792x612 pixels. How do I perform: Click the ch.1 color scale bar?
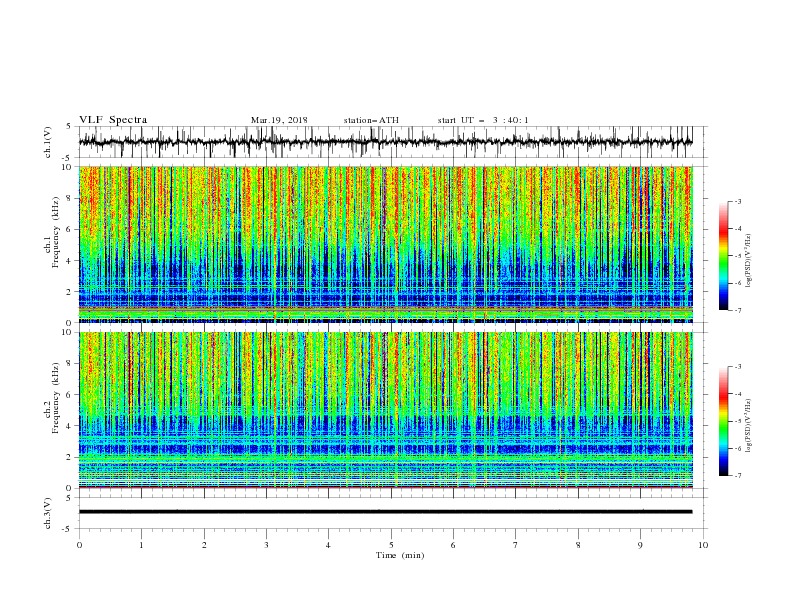tap(724, 256)
